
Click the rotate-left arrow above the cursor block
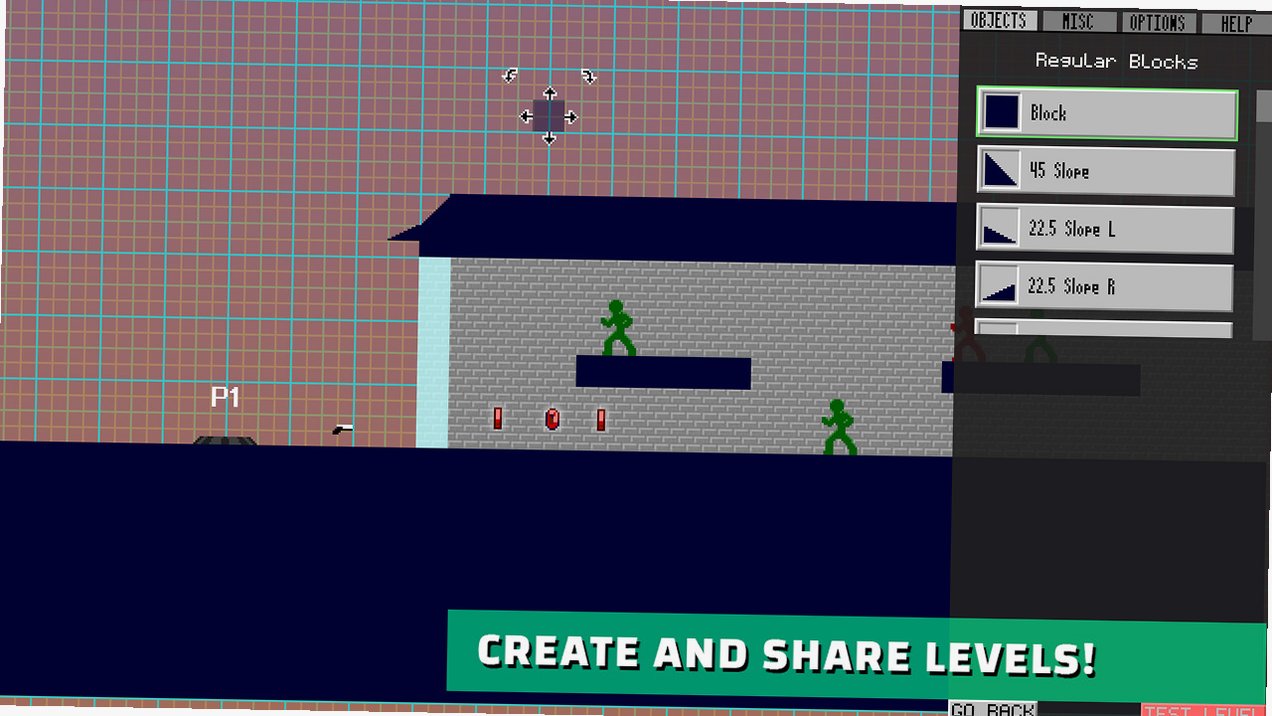tap(510, 75)
